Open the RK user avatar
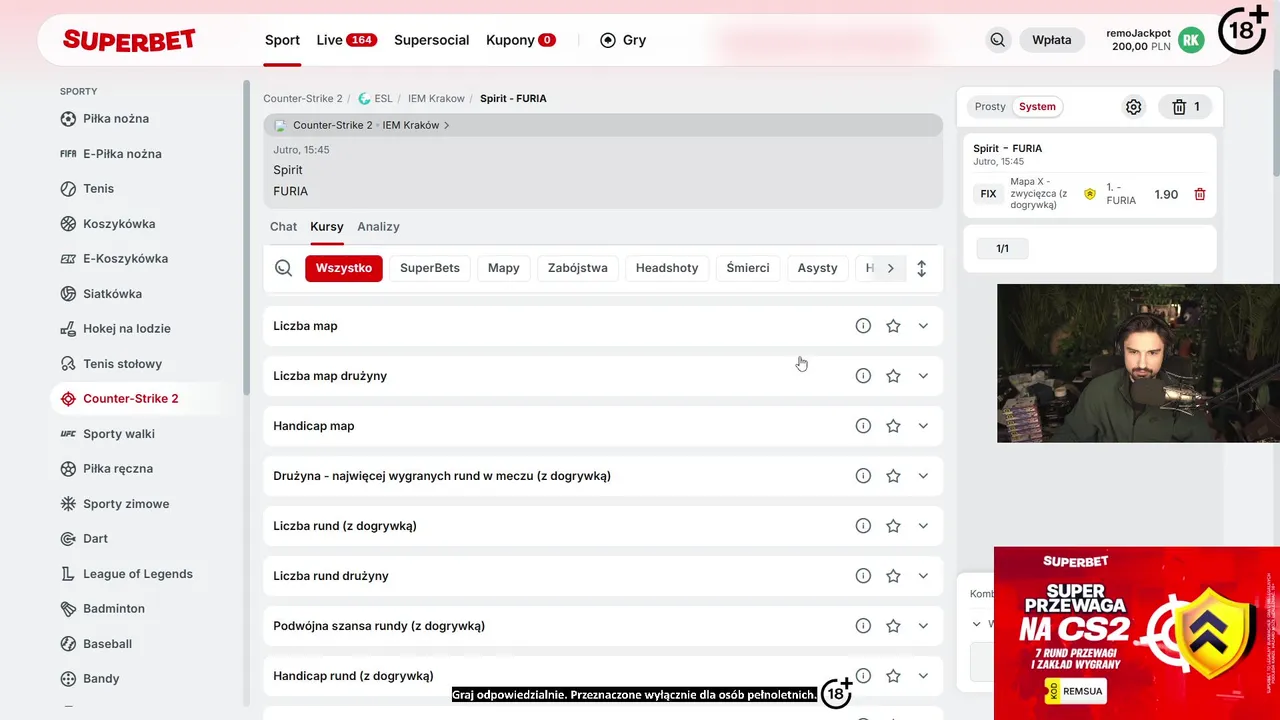1280x720 pixels. tap(1191, 40)
